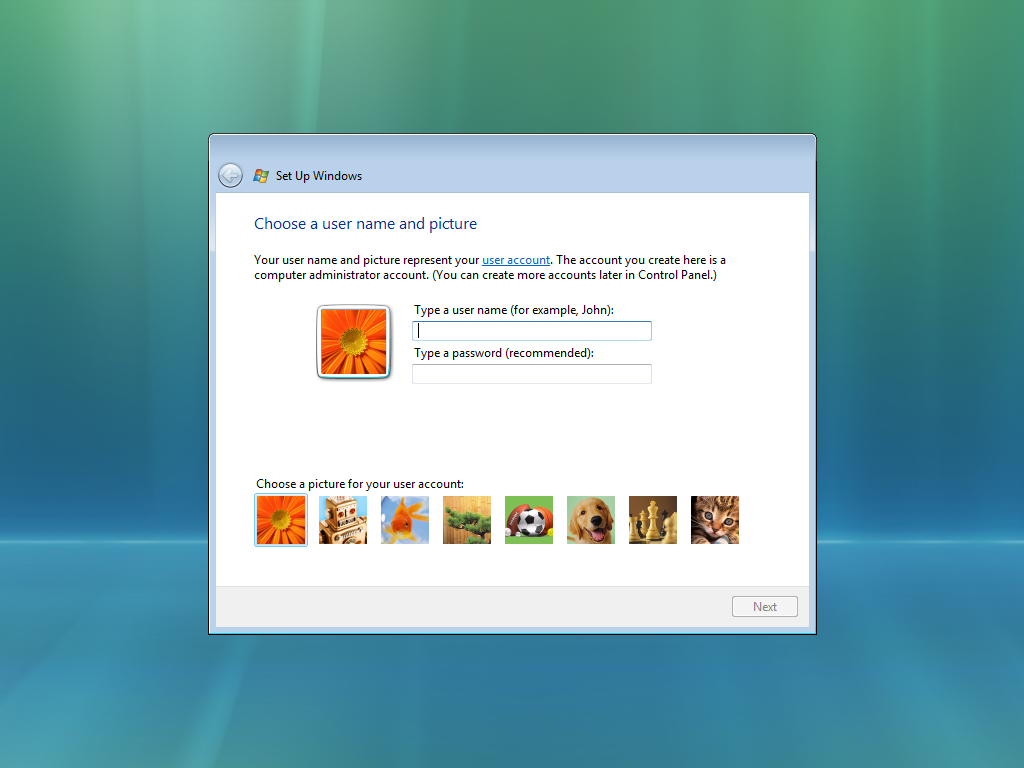1024x768 pixels.
Task: Click the Windows flag logo in title
Action: tap(261, 176)
